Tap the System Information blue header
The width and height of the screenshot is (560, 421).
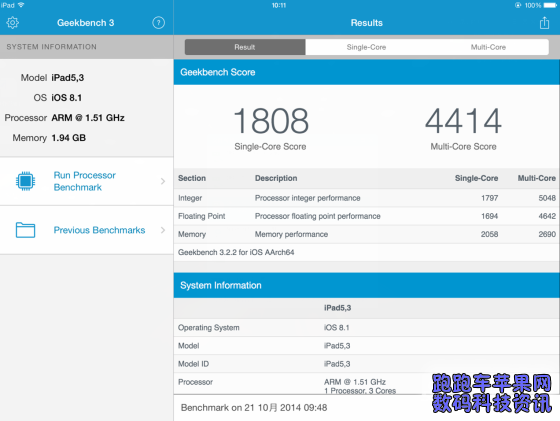[367, 285]
